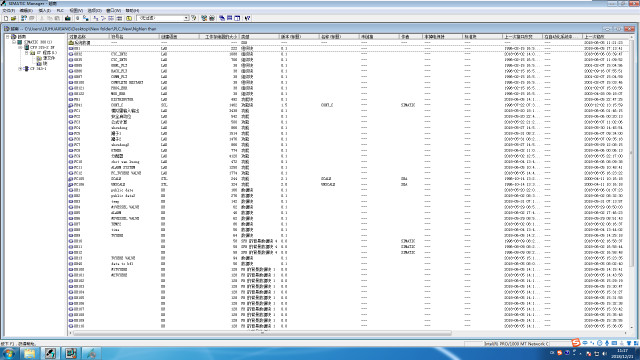Click the Accessible Nodes toolbar icon
The image size is (640, 360).
[x=24, y=18]
